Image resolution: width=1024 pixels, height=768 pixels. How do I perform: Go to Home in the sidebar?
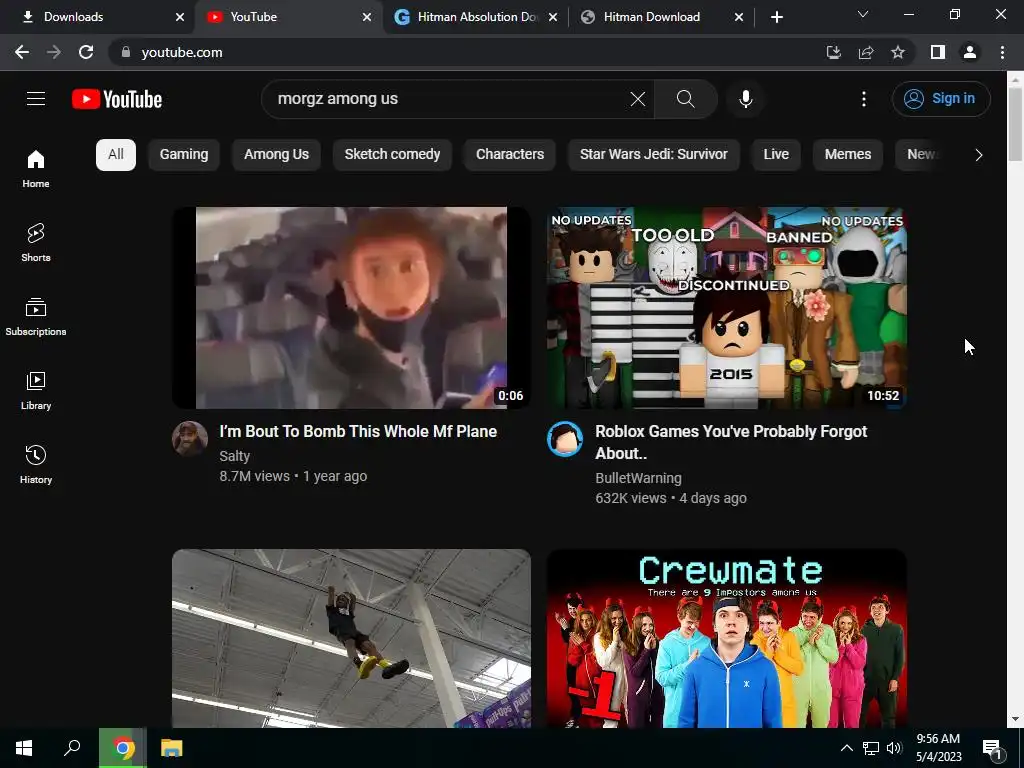pos(36,169)
